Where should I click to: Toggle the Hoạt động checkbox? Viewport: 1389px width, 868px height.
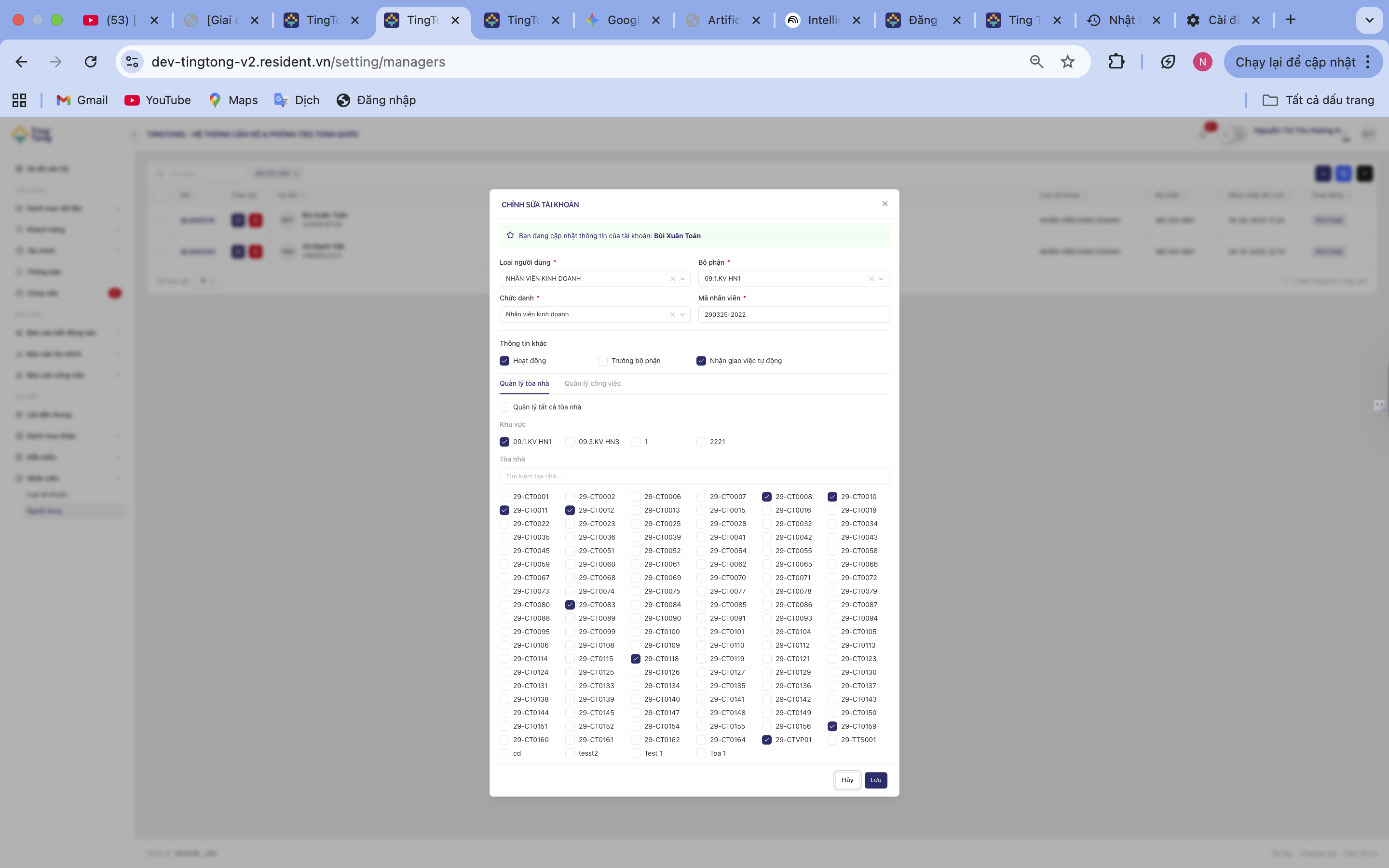tap(504, 361)
